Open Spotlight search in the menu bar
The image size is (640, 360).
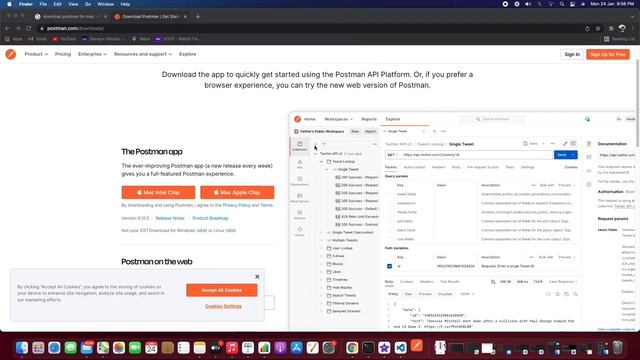pos(562,4)
